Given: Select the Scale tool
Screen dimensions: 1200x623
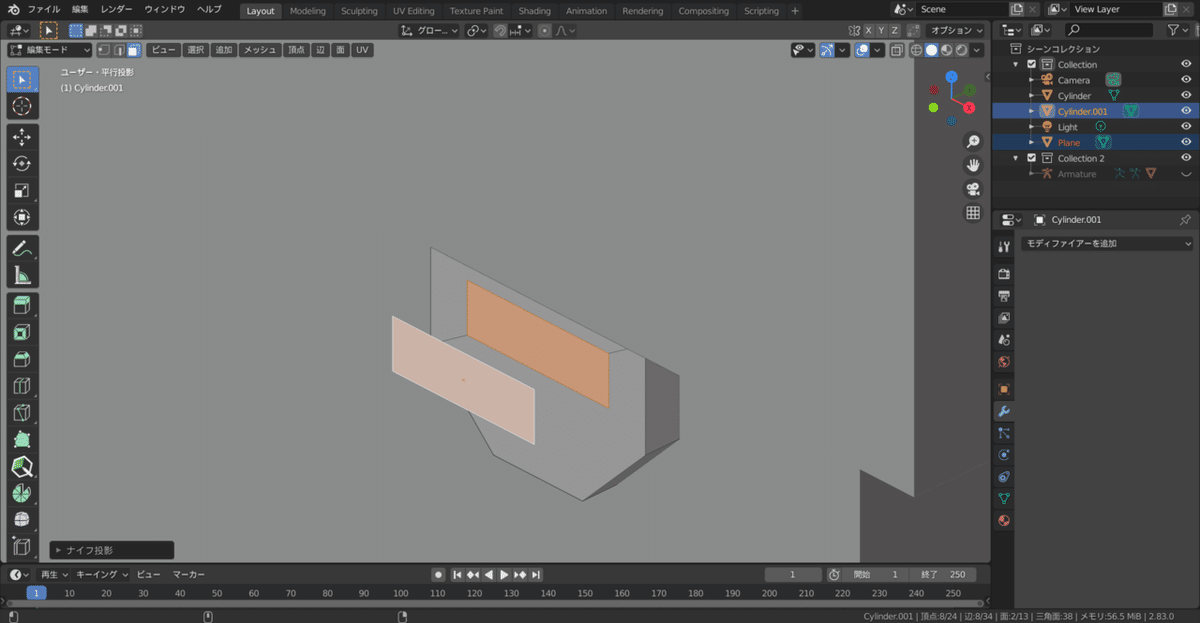Looking at the screenshot, I should (x=22, y=191).
